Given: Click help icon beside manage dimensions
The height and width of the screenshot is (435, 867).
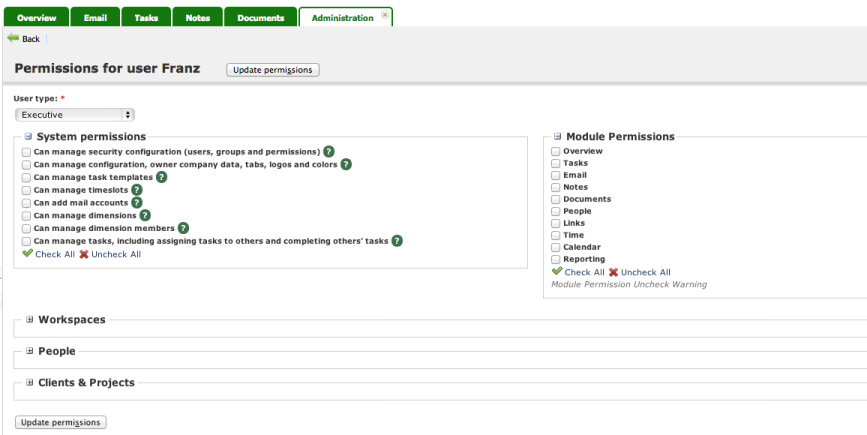Looking at the screenshot, I should coord(145,215).
